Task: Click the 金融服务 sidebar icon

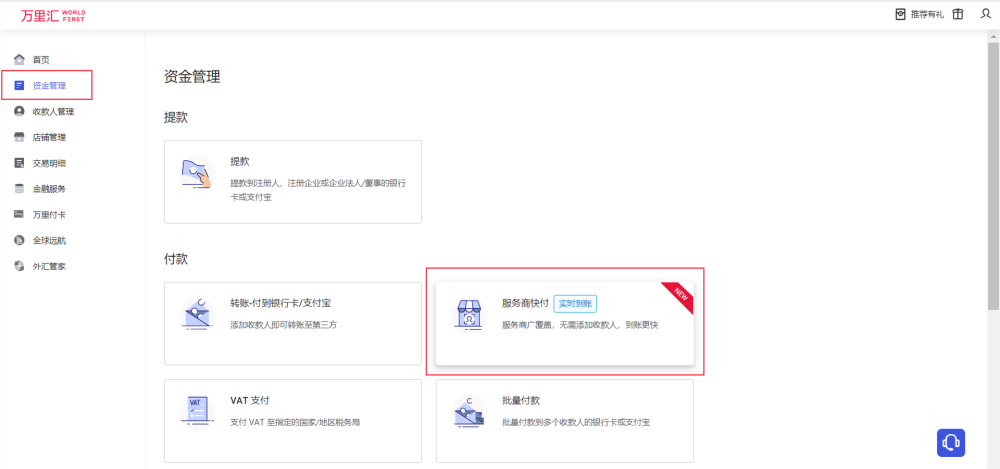Action: click(x=19, y=189)
